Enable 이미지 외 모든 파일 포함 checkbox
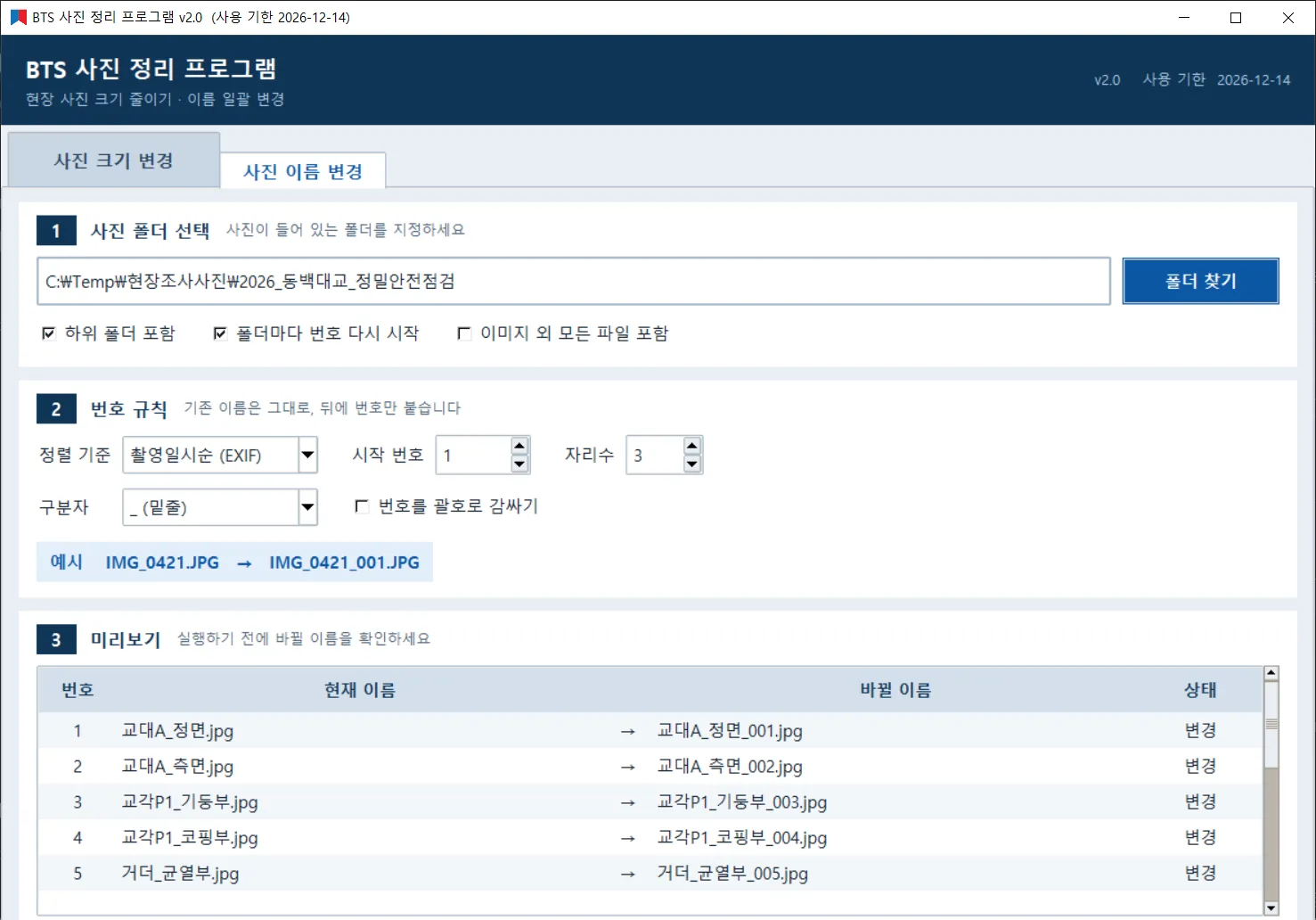The height and width of the screenshot is (920, 1316). point(464,333)
